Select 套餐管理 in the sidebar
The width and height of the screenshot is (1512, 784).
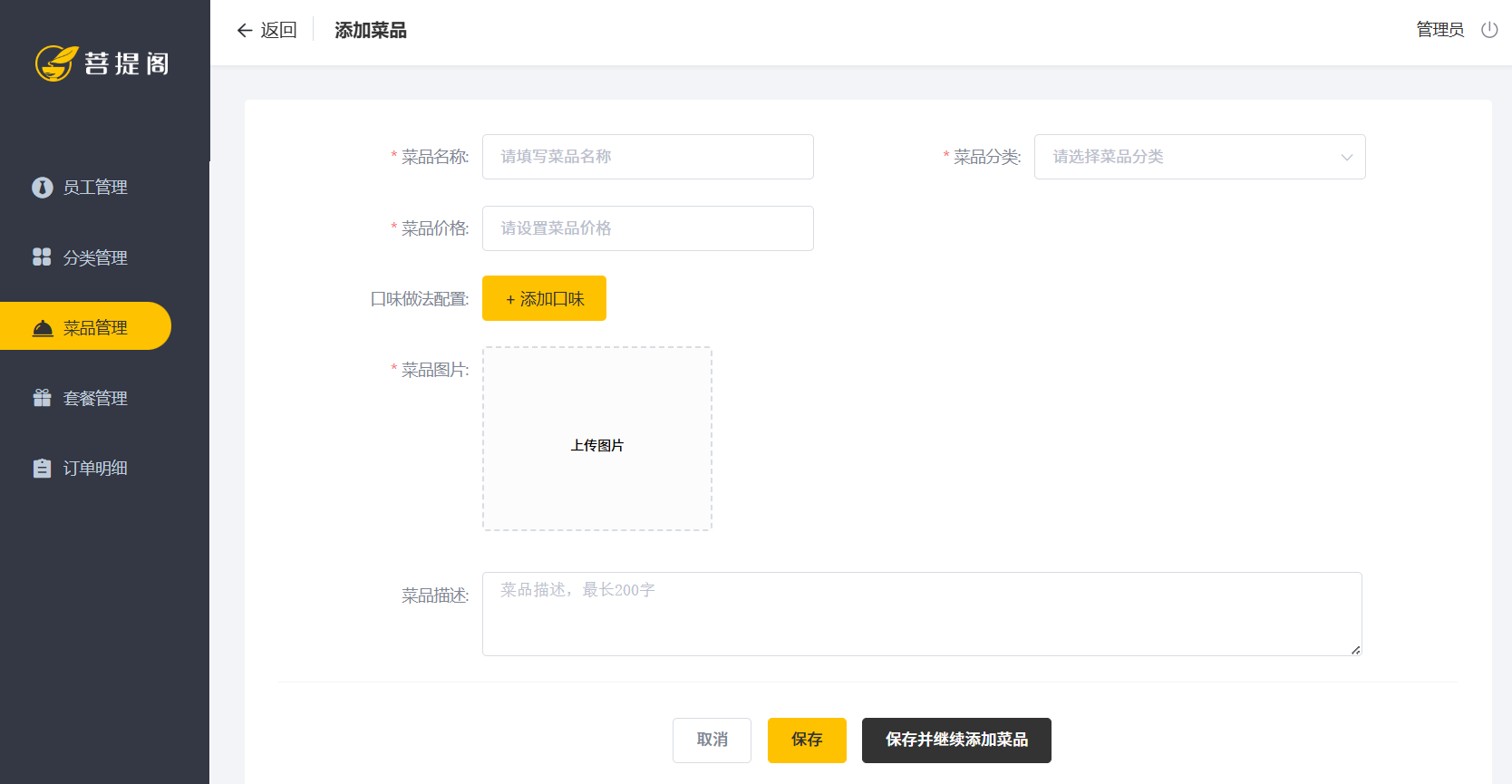pos(95,399)
